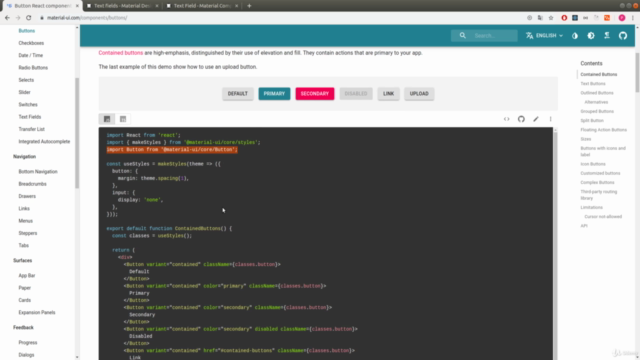Collapse the Surfaces section in sidebar
640x360 pixels.
(x=22, y=260)
